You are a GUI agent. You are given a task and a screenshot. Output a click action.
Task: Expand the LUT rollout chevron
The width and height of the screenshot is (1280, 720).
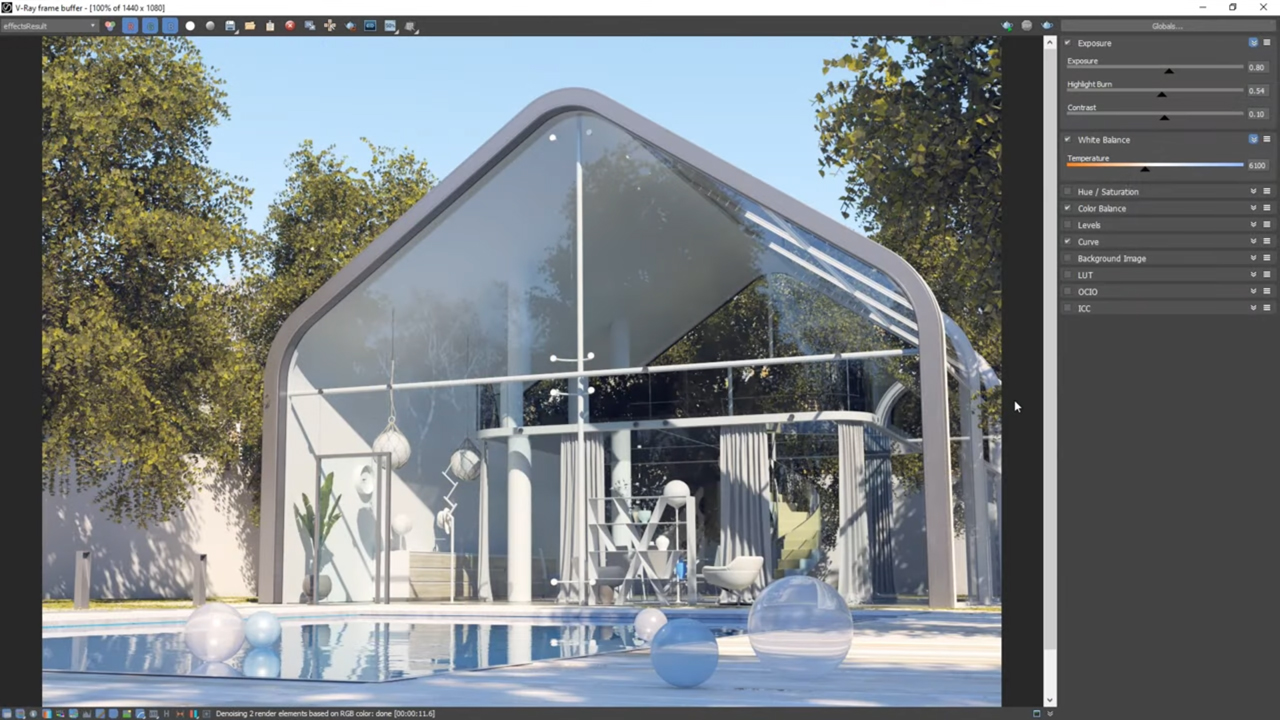click(1253, 275)
